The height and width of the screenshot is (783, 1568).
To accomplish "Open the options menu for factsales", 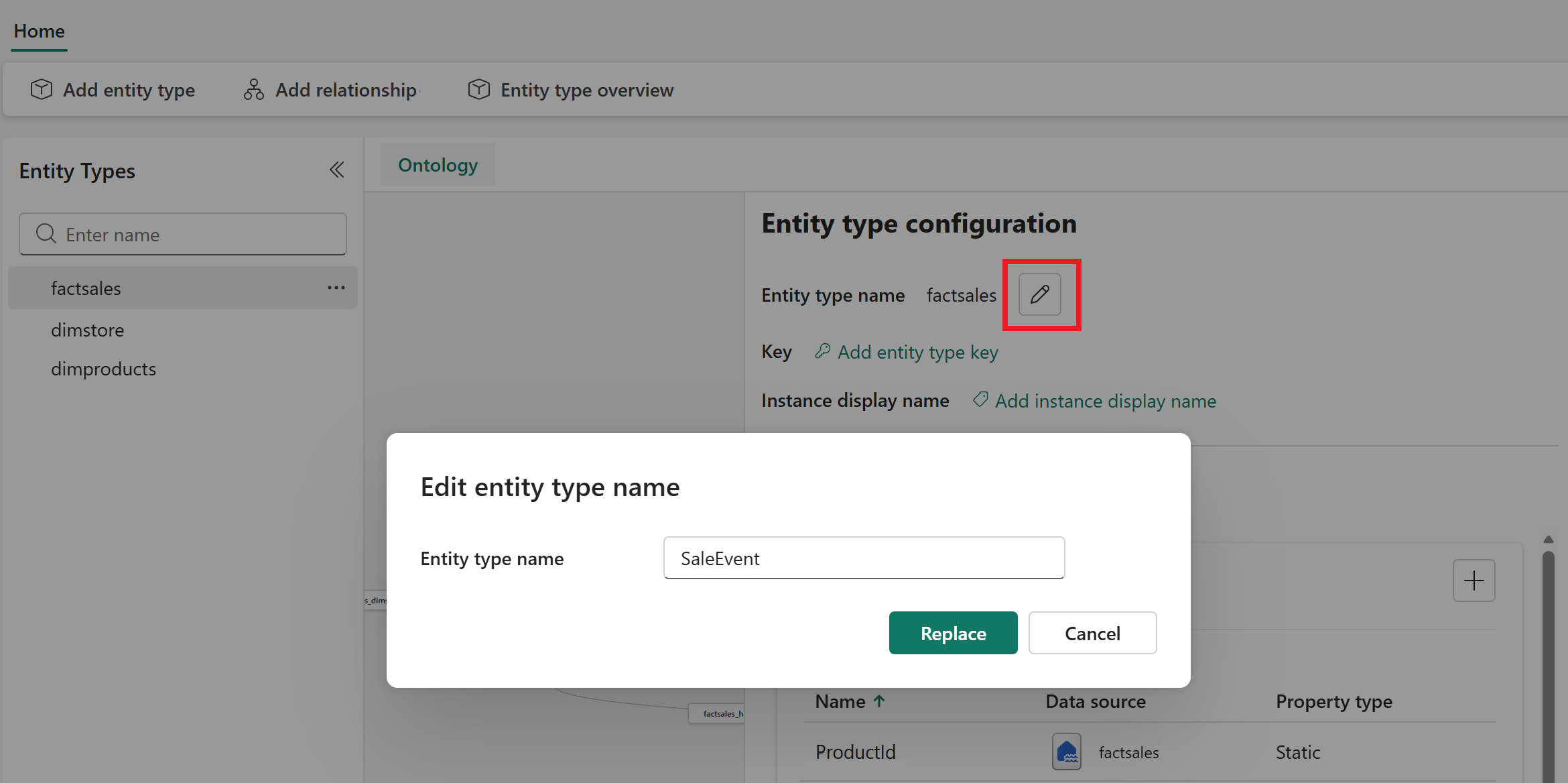I will (x=336, y=288).
